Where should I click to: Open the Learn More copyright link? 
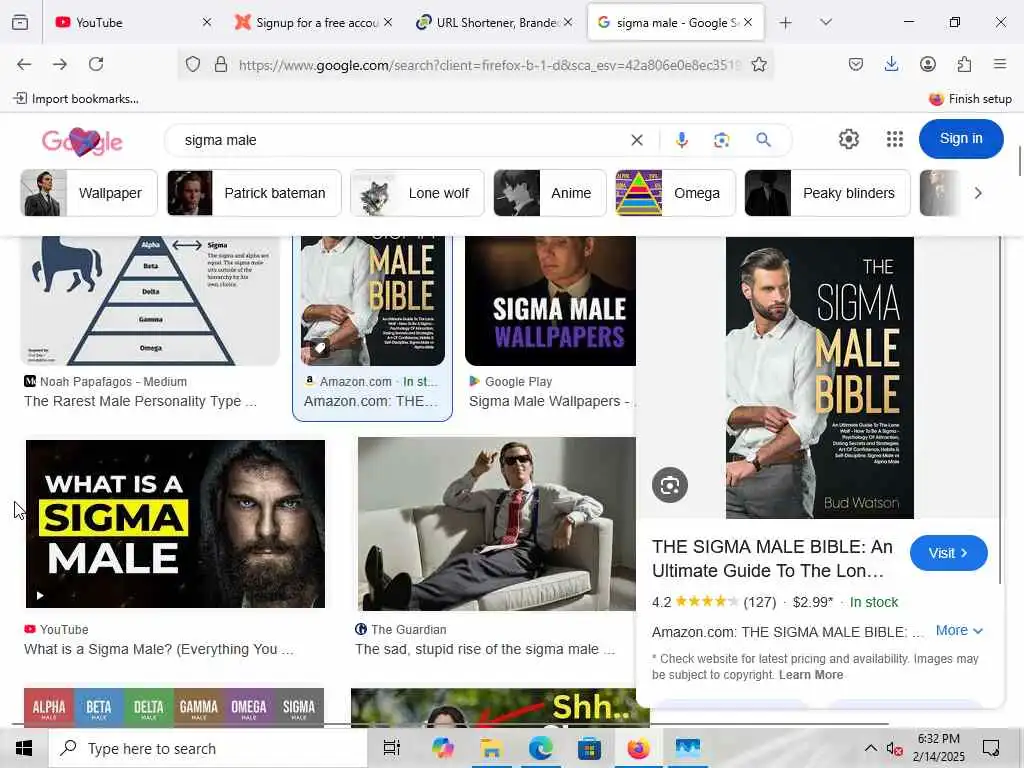coord(810,675)
